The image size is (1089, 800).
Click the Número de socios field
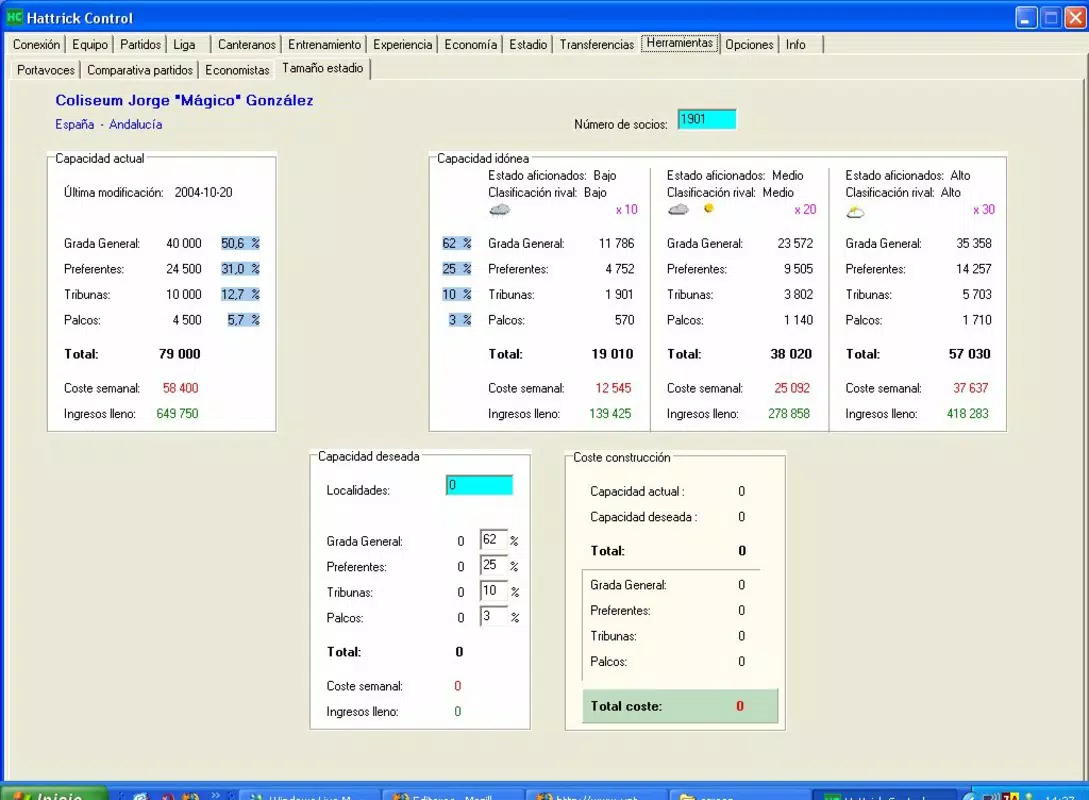(x=706, y=119)
